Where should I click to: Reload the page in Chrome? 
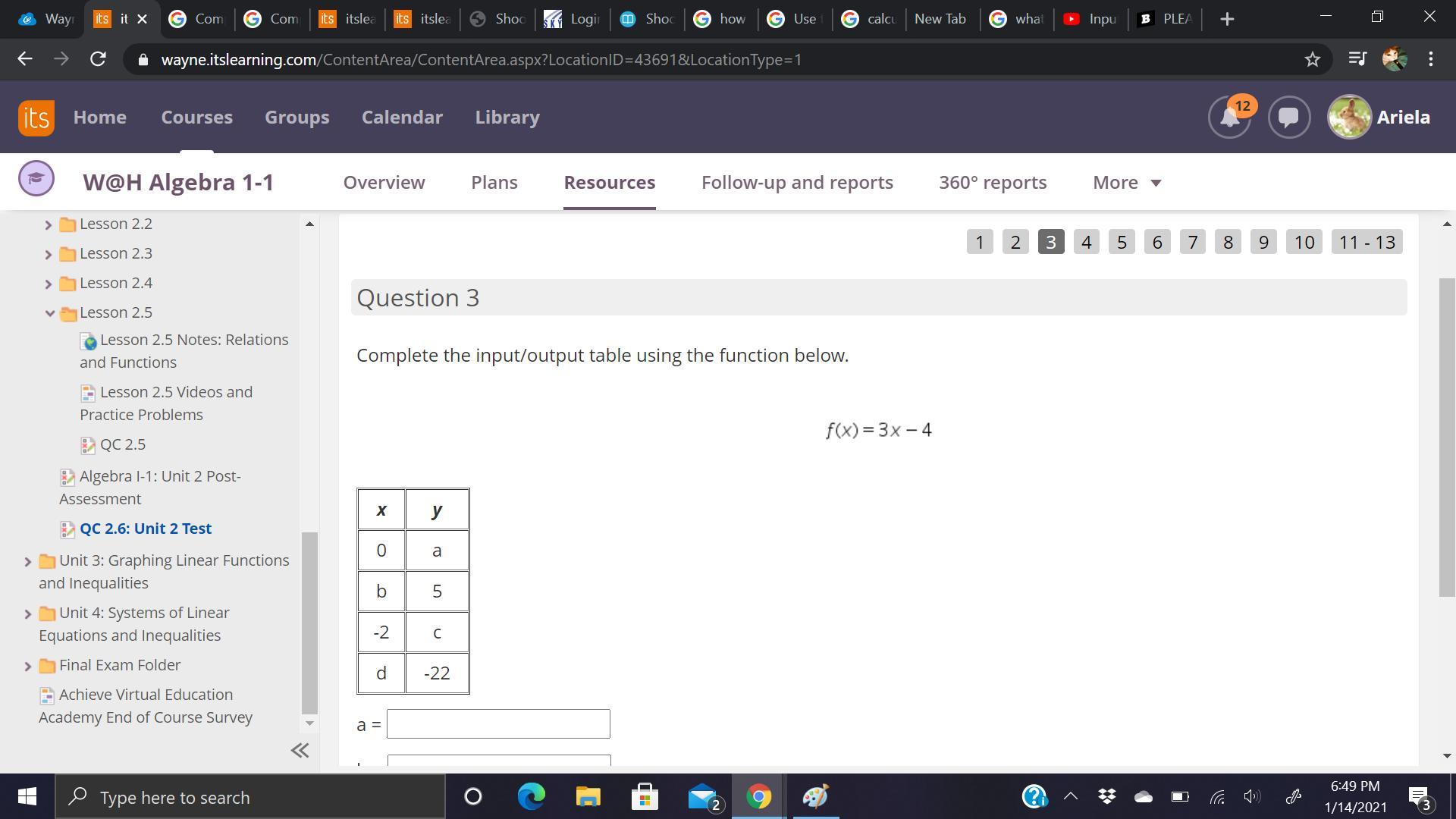98,59
